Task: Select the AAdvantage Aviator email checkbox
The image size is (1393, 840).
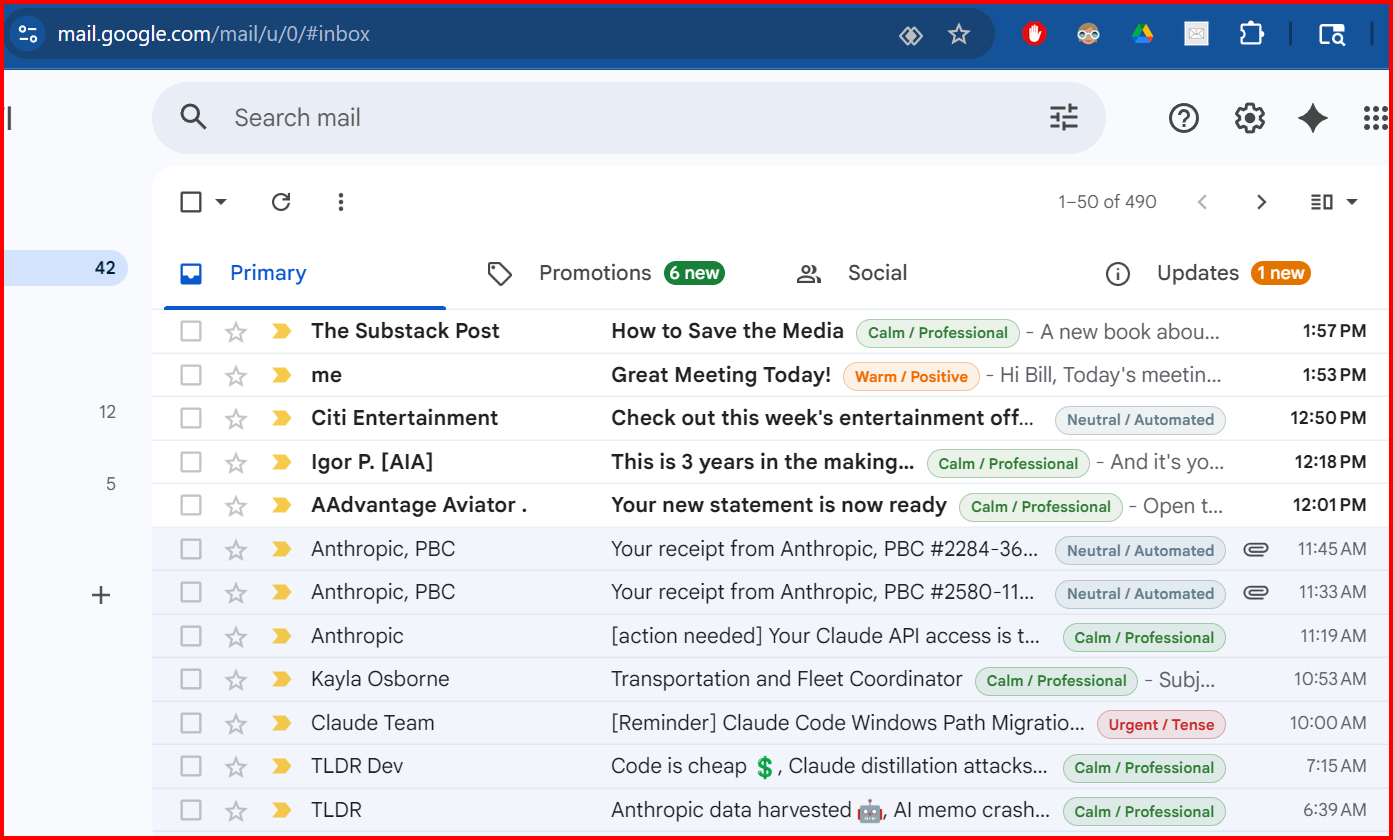Action: 191,505
